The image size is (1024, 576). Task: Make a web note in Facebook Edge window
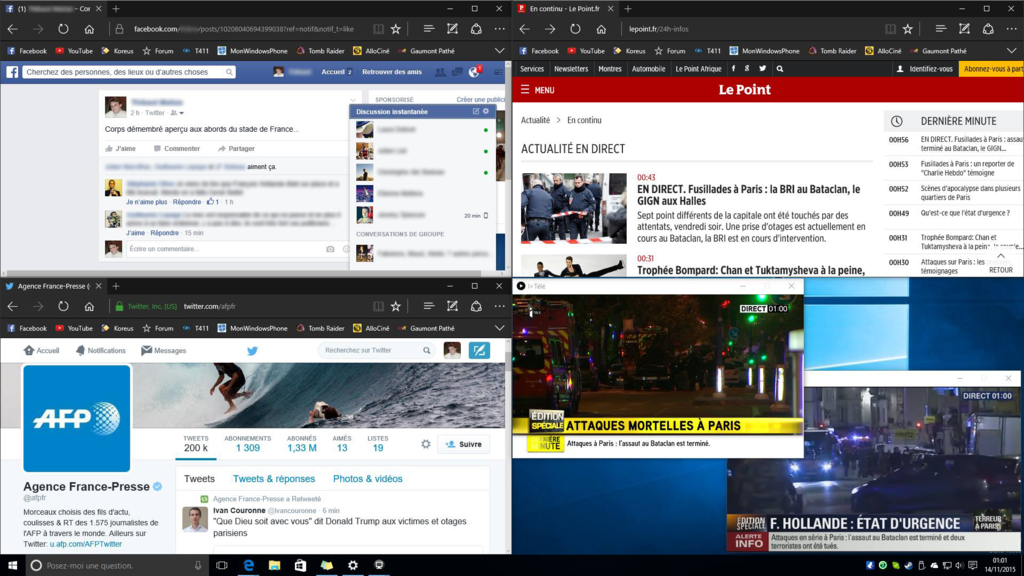point(452,29)
